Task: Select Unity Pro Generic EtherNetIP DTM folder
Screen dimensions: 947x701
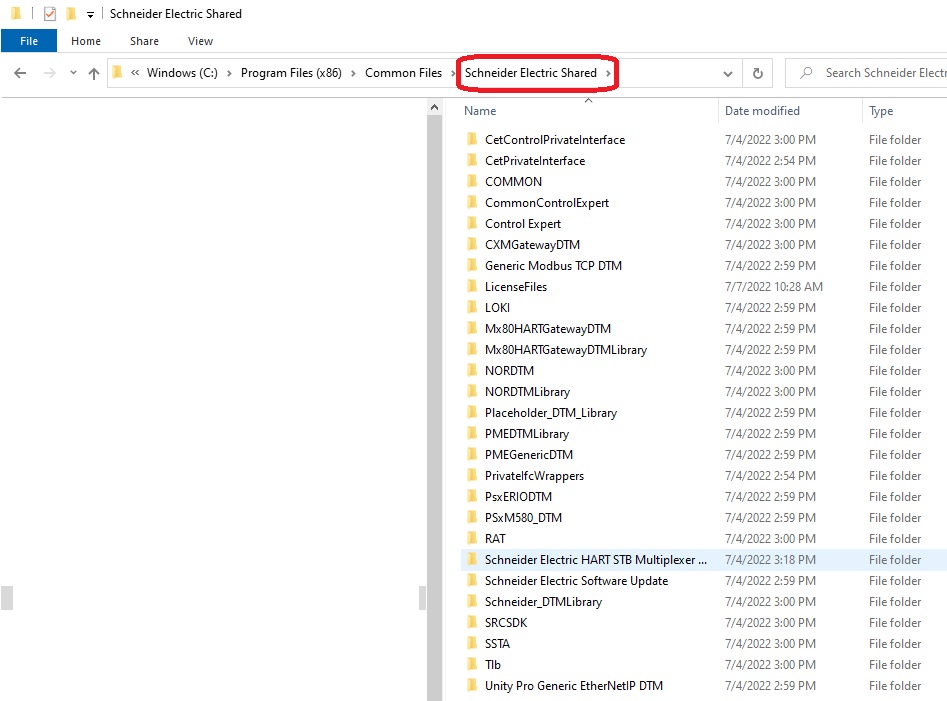Action: pos(574,686)
